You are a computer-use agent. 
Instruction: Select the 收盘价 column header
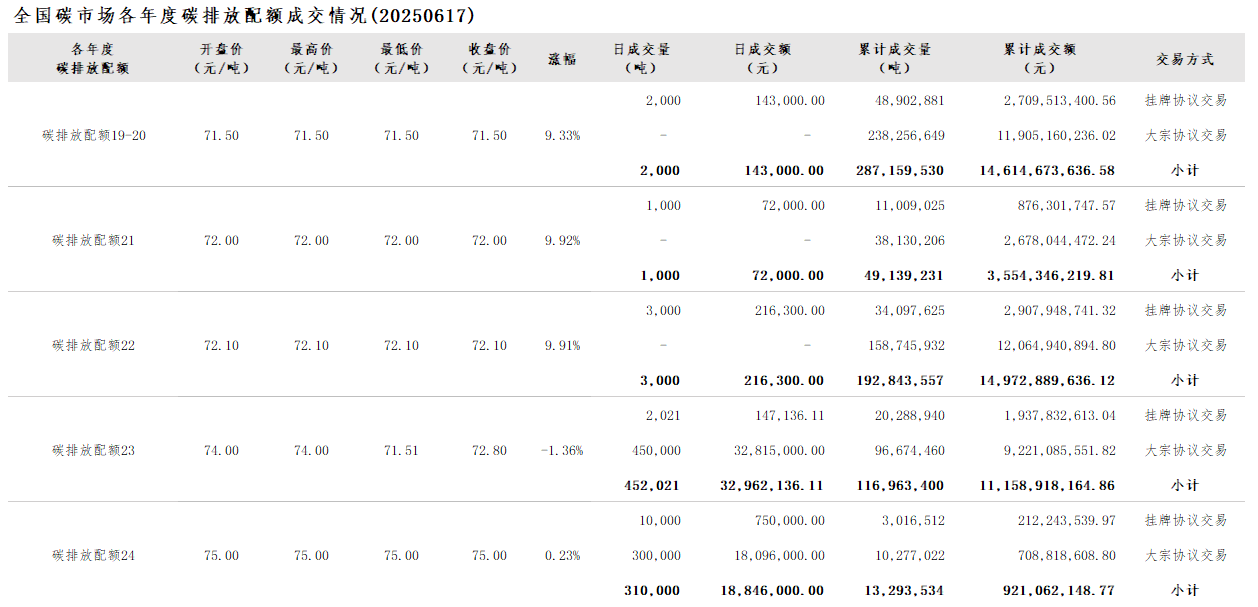coord(490,59)
